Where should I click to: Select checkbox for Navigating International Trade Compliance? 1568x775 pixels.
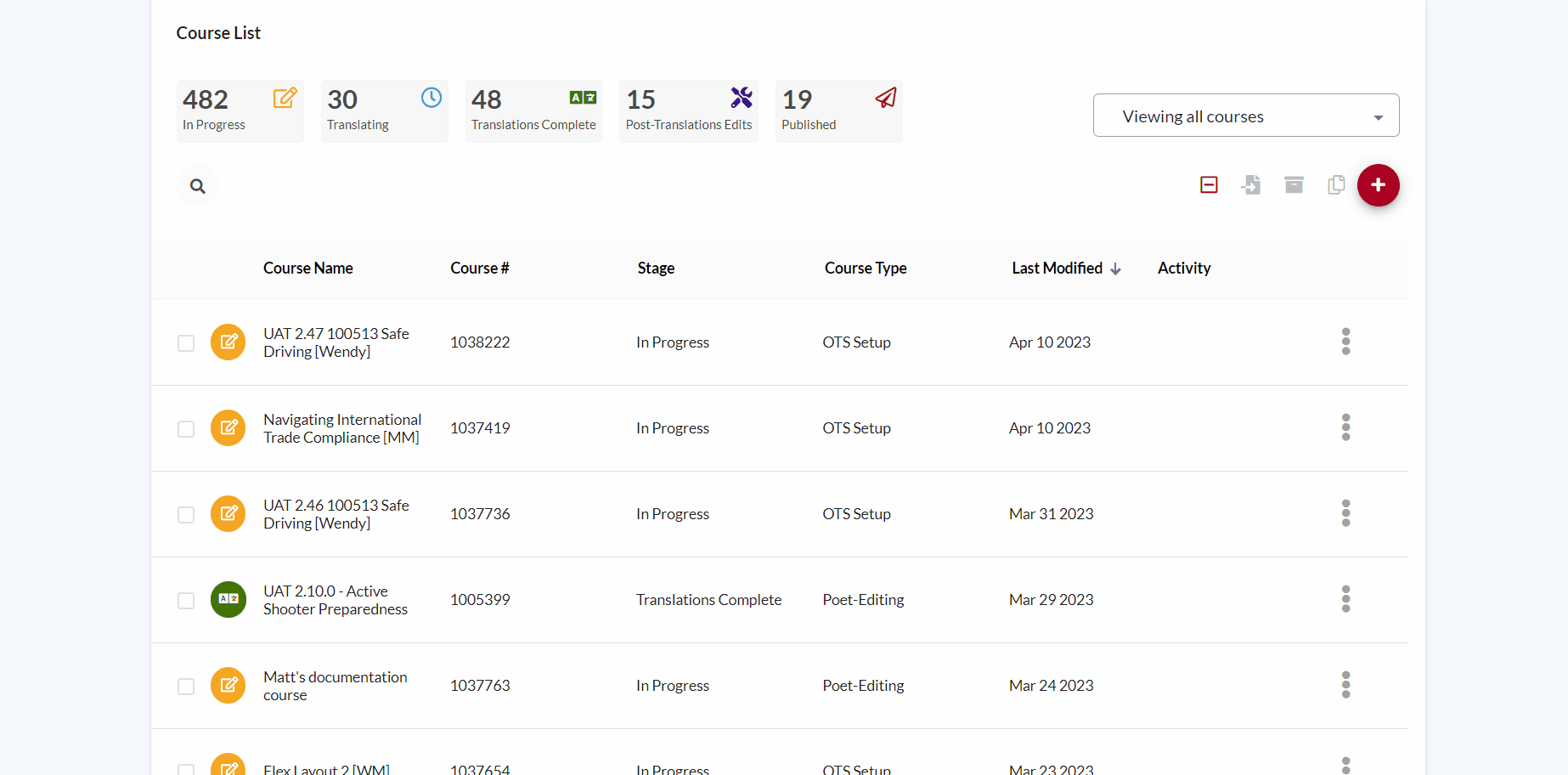186,429
